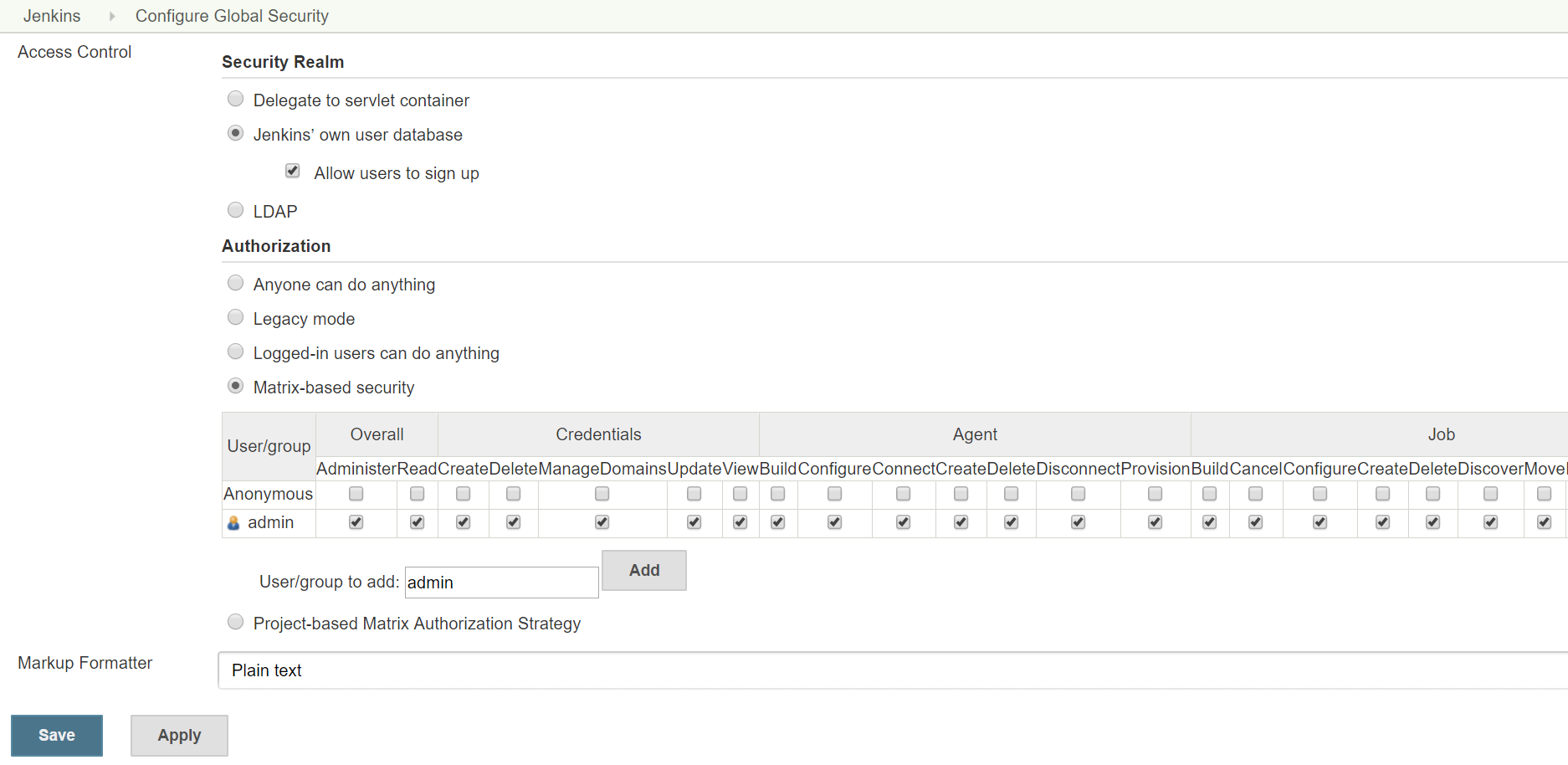The width and height of the screenshot is (1568, 765).
Task: Enable Anonymous Overall Read checkbox
Action: pos(418,494)
